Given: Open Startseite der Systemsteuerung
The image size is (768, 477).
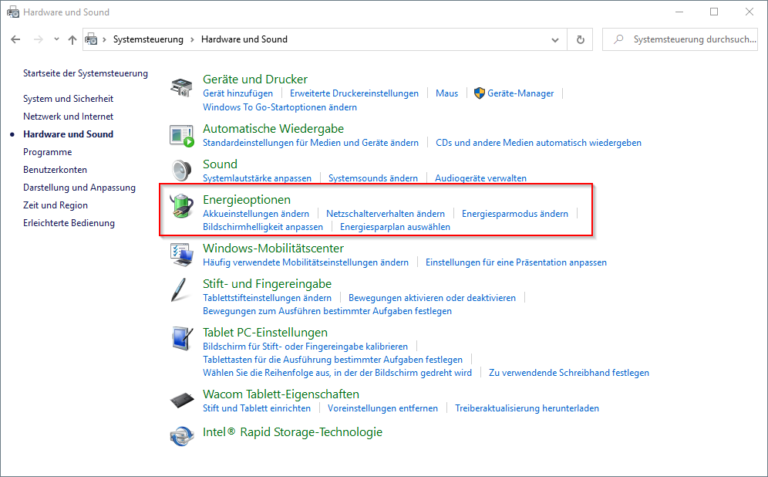Looking at the screenshot, I should (x=85, y=73).
